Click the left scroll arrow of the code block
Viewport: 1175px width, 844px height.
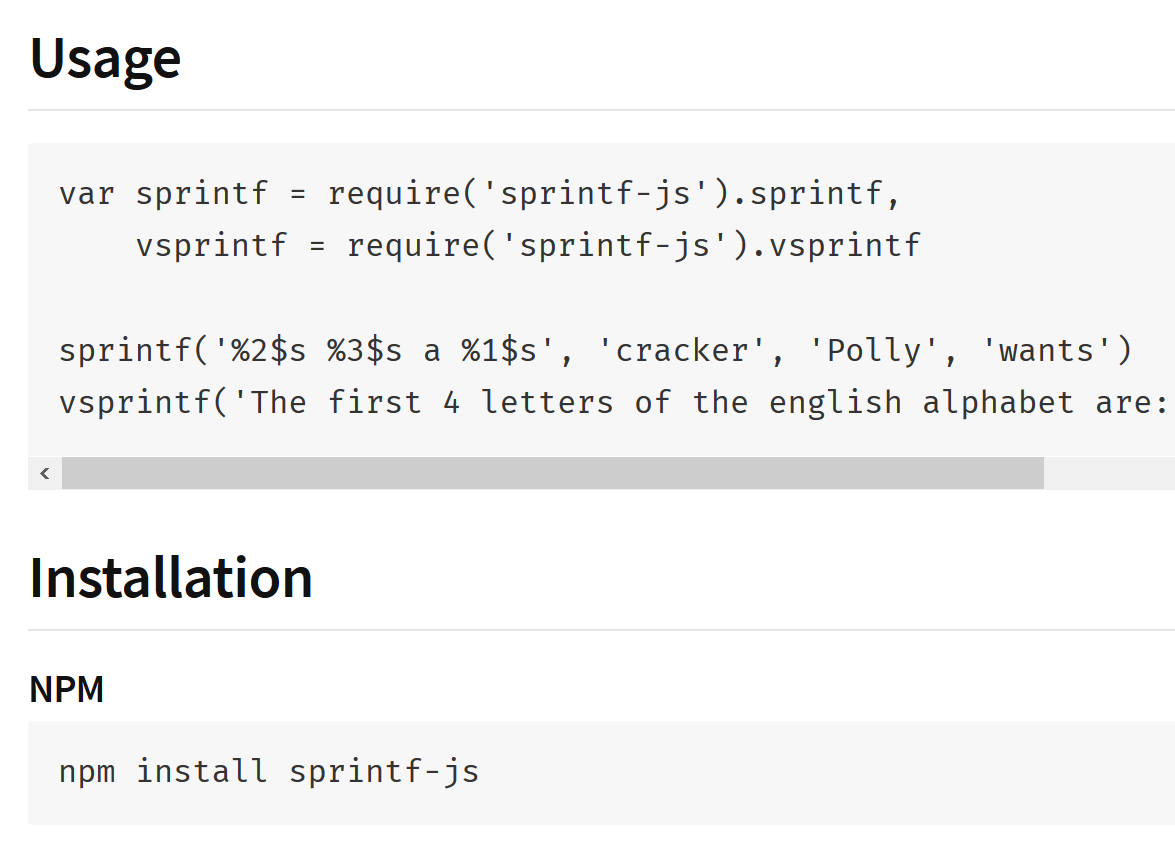point(45,473)
